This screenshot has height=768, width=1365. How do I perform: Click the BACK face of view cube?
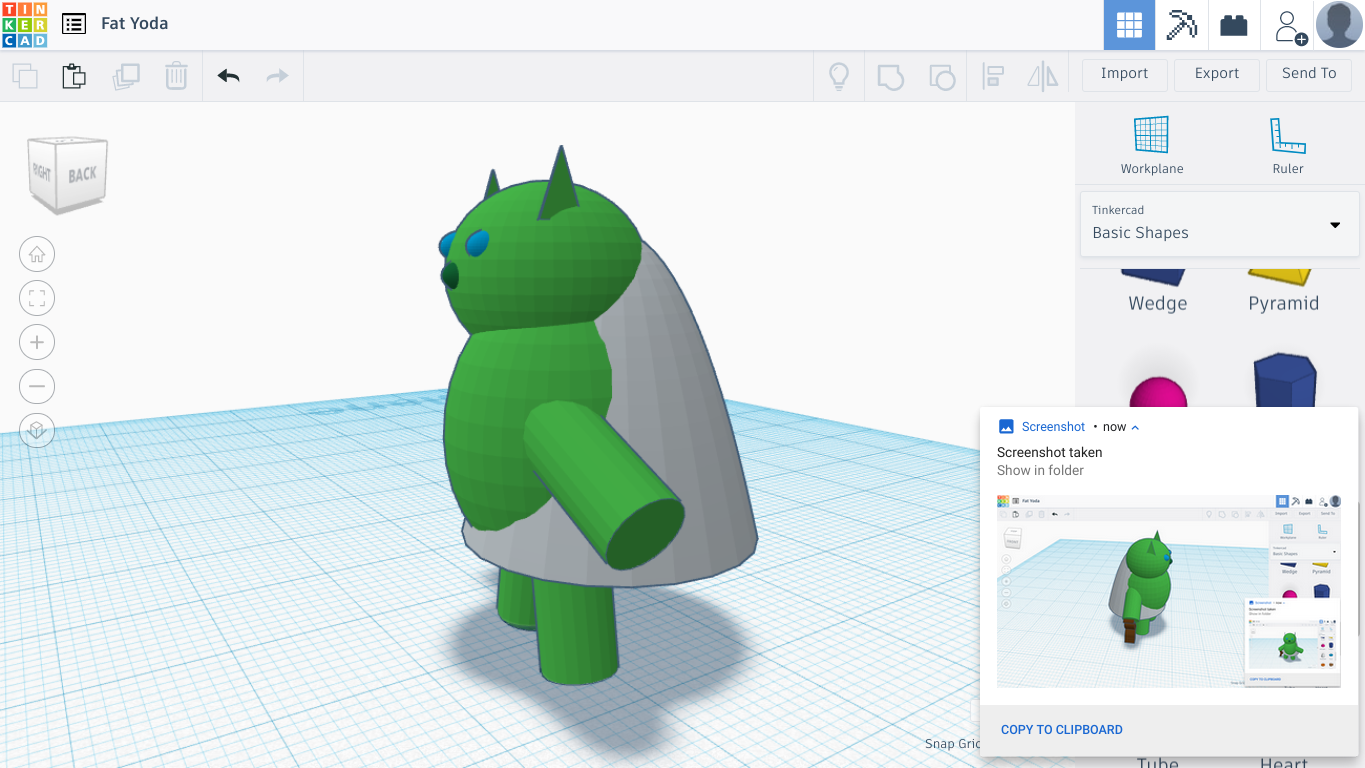83,174
